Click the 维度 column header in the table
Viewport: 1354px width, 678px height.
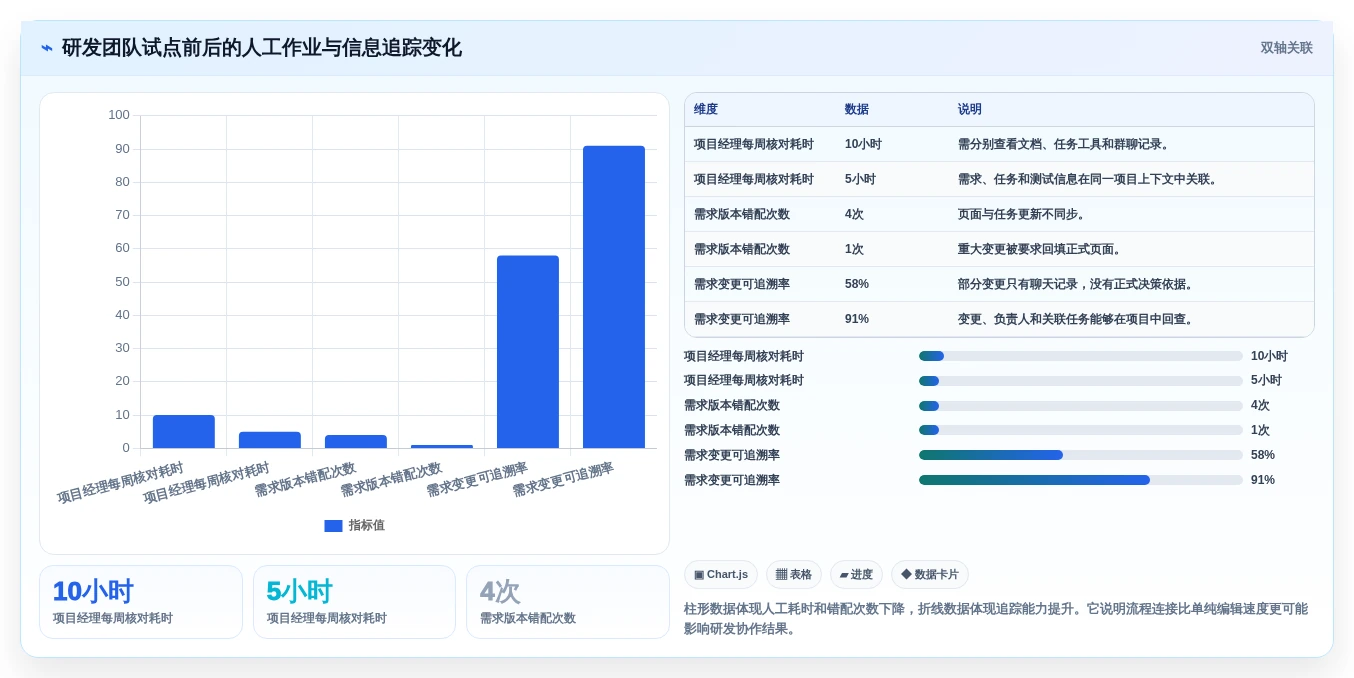[x=706, y=110]
